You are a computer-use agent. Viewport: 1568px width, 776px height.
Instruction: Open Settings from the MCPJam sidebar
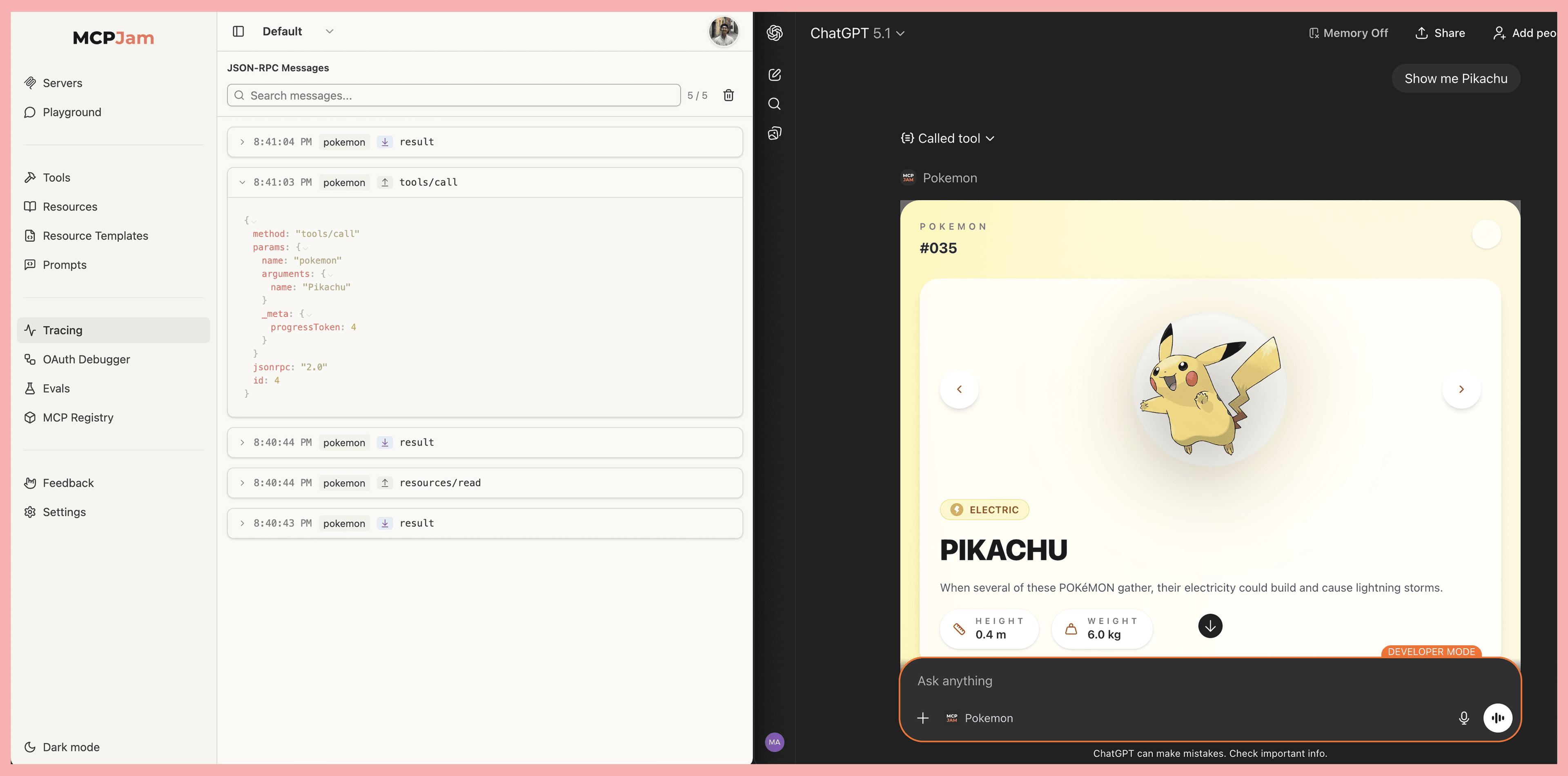(64, 512)
